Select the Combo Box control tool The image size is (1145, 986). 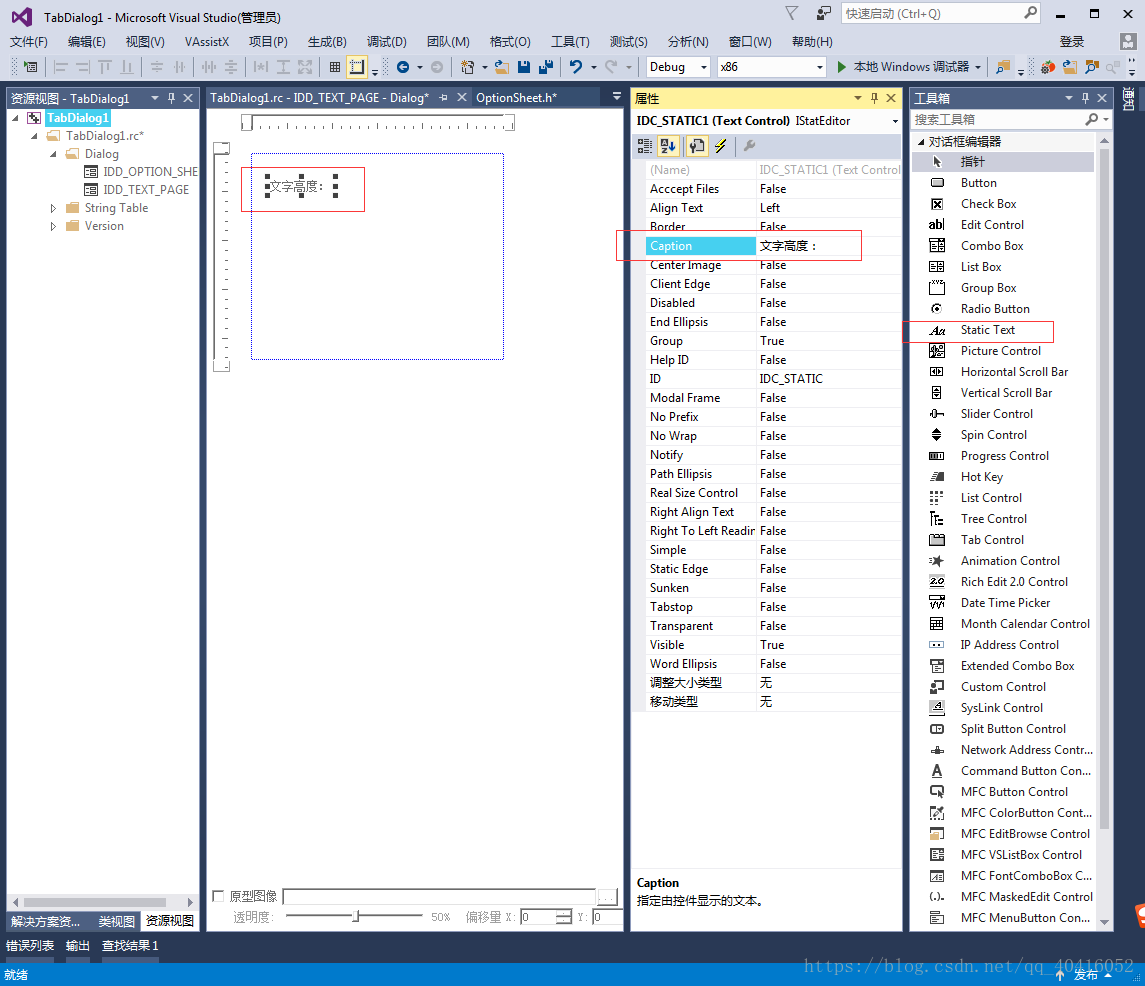point(992,246)
